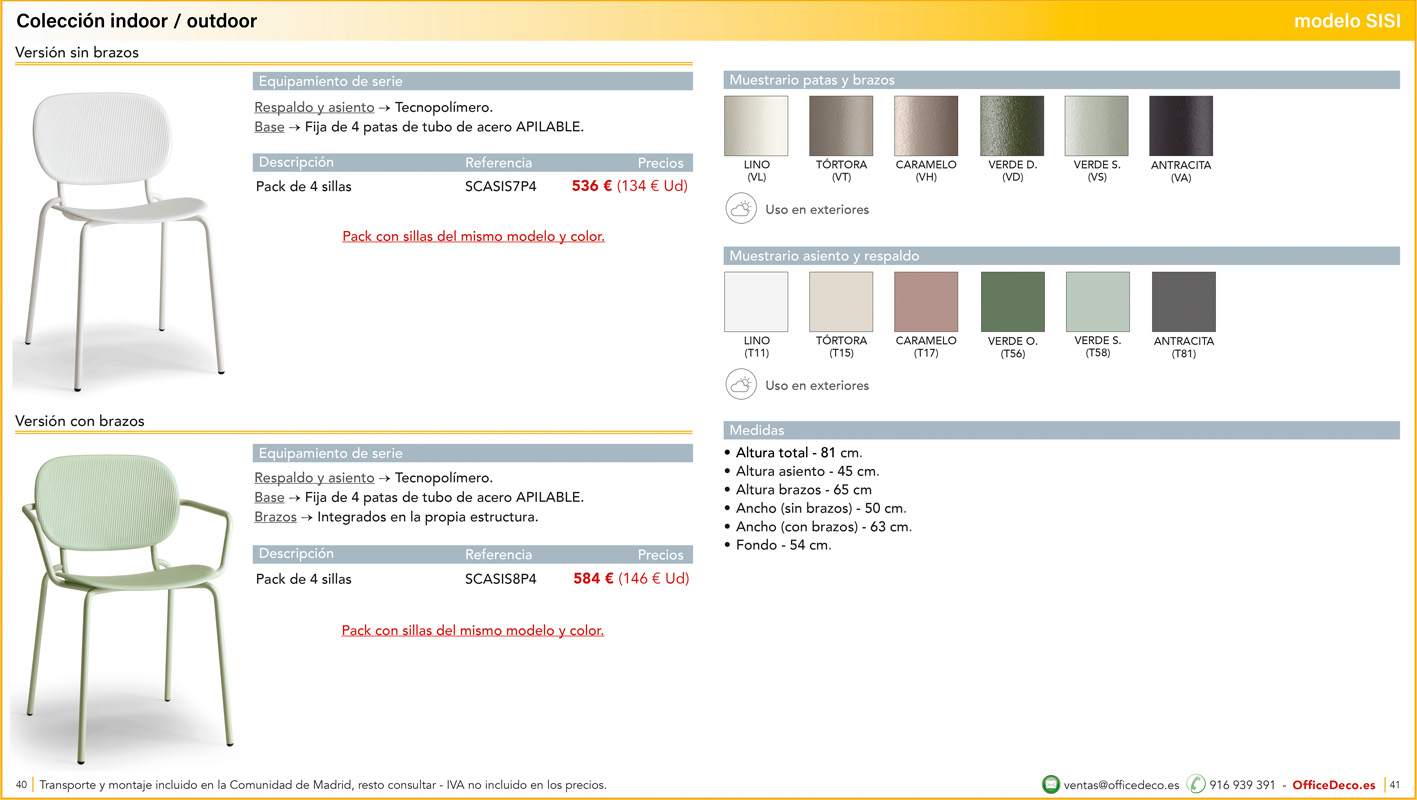Select the Verde D. (VD) legs swatch
Image resolution: width=1417 pixels, height=800 pixels.
tap(1011, 126)
